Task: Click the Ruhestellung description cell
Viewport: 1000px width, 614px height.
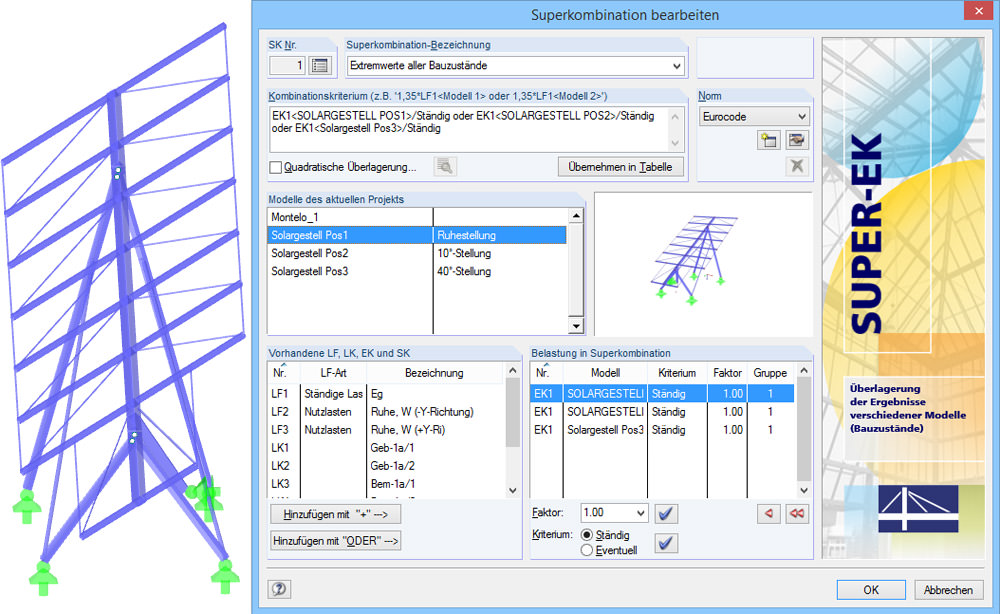Action: [x=499, y=235]
